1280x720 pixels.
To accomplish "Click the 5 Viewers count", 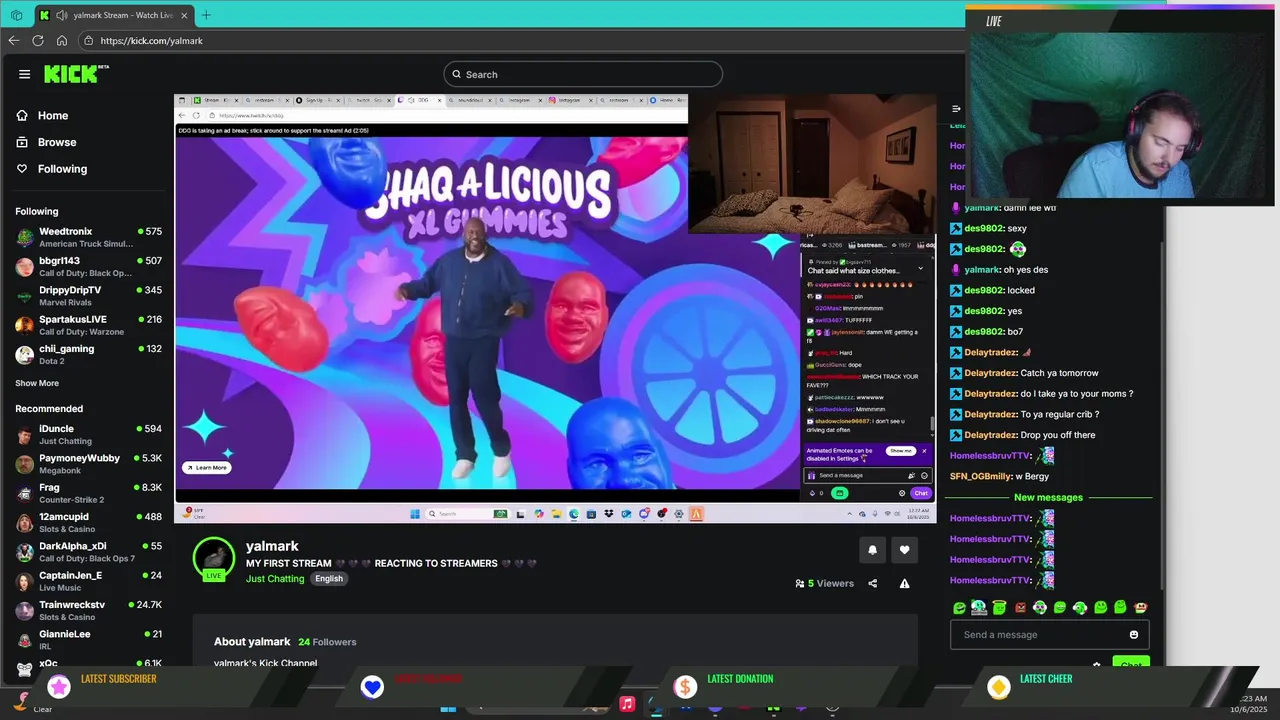I will 824,583.
